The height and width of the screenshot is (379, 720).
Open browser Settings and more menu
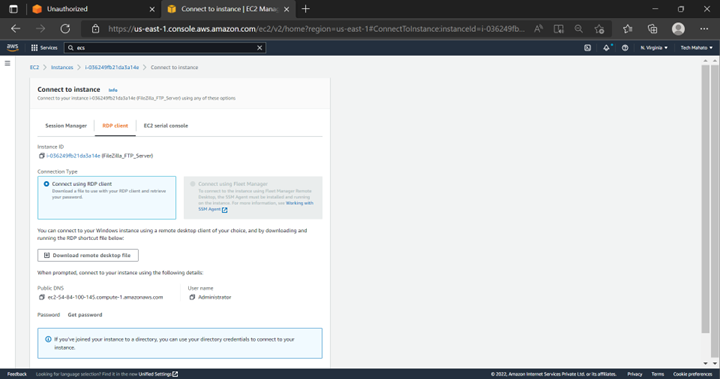[x=704, y=29]
